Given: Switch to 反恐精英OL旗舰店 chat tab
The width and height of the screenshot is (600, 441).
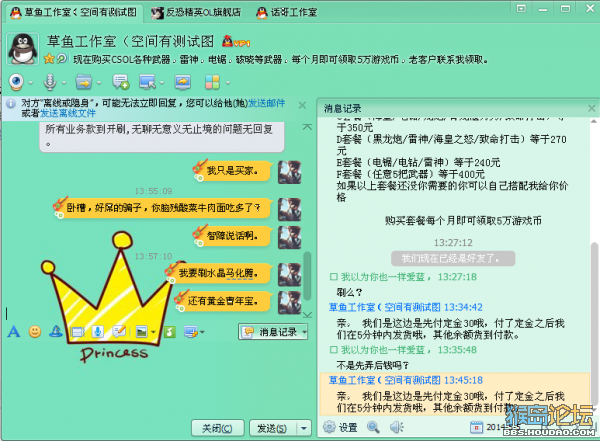Looking at the screenshot, I should pos(196,13).
